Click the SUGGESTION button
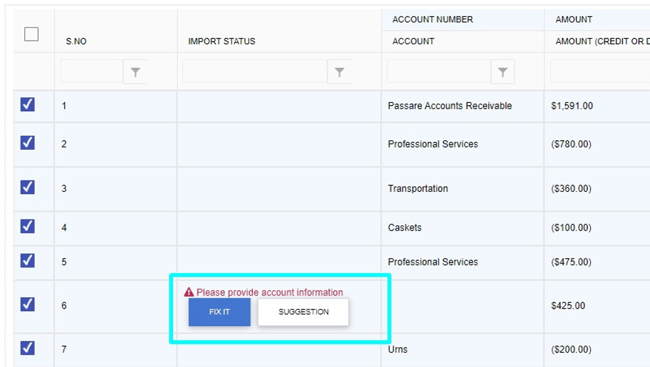Screen dimensions: 650x367 click(303, 312)
